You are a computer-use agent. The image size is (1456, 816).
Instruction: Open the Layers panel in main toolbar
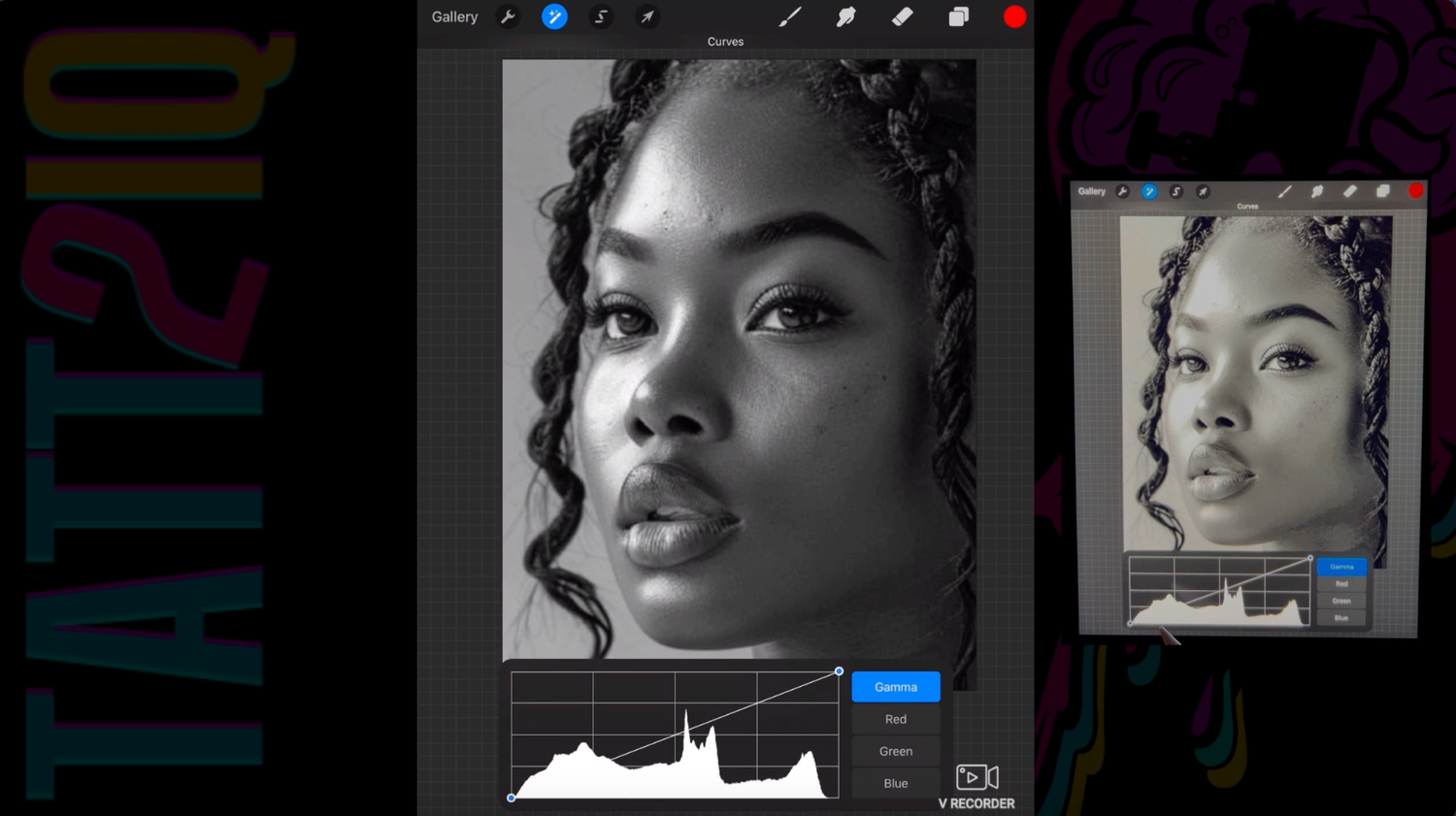coord(959,16)
